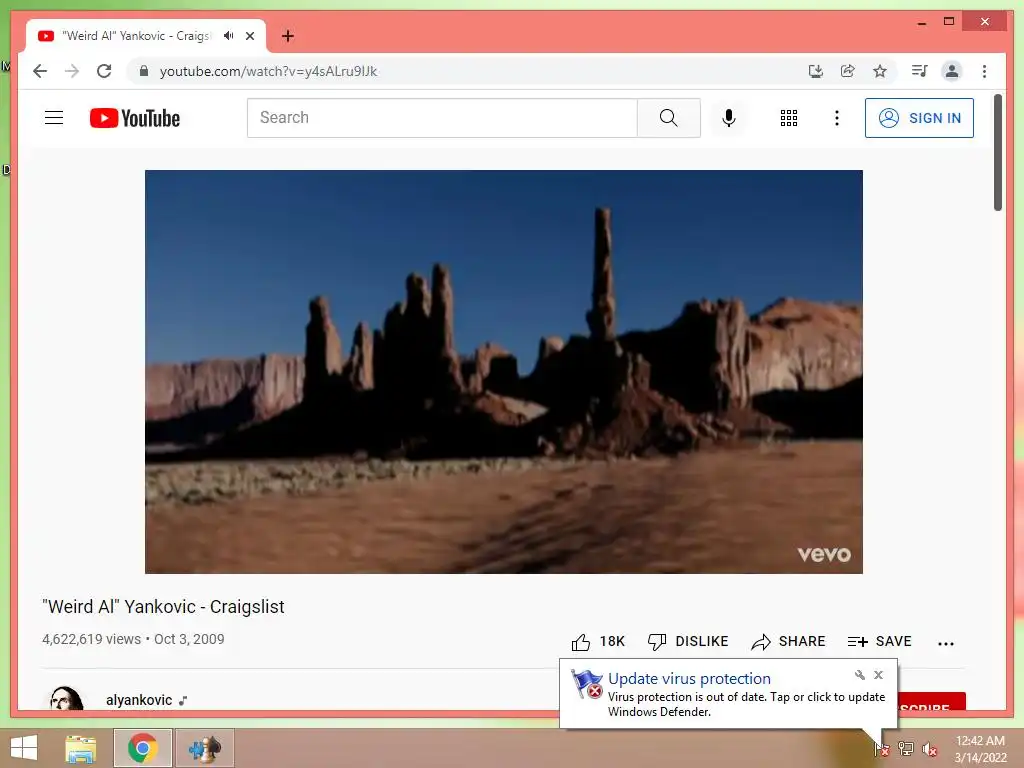Click the DISLIKE thumbs down button
The height and width of the screenshot is (768, 1024).
(688, 642)
